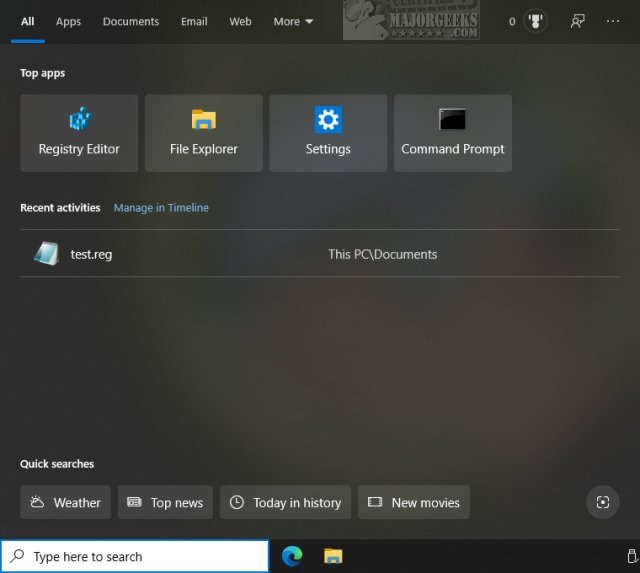Switch to the Web tab

click(240, 21)
